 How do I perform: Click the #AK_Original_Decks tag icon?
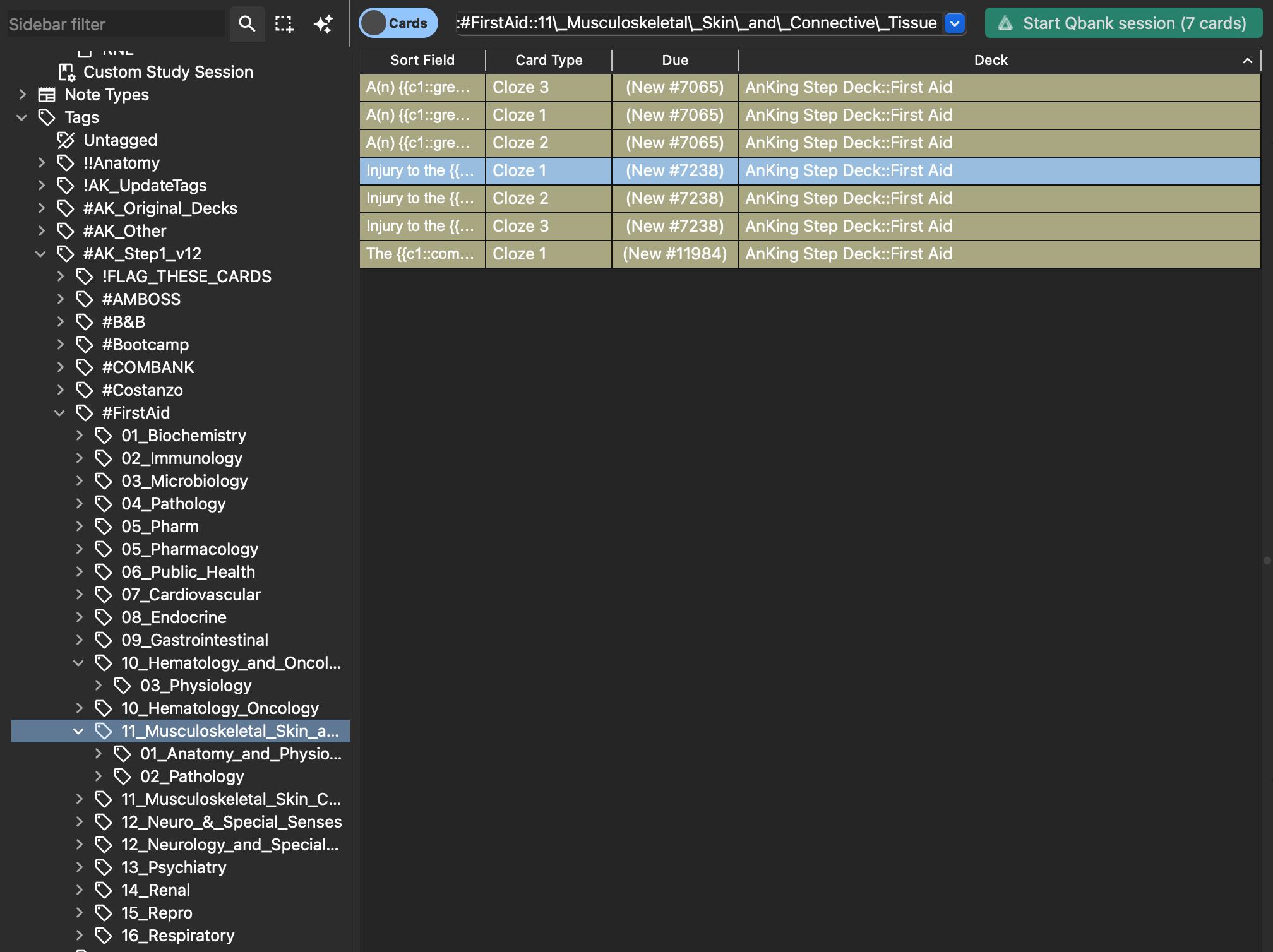pos(66,208)
